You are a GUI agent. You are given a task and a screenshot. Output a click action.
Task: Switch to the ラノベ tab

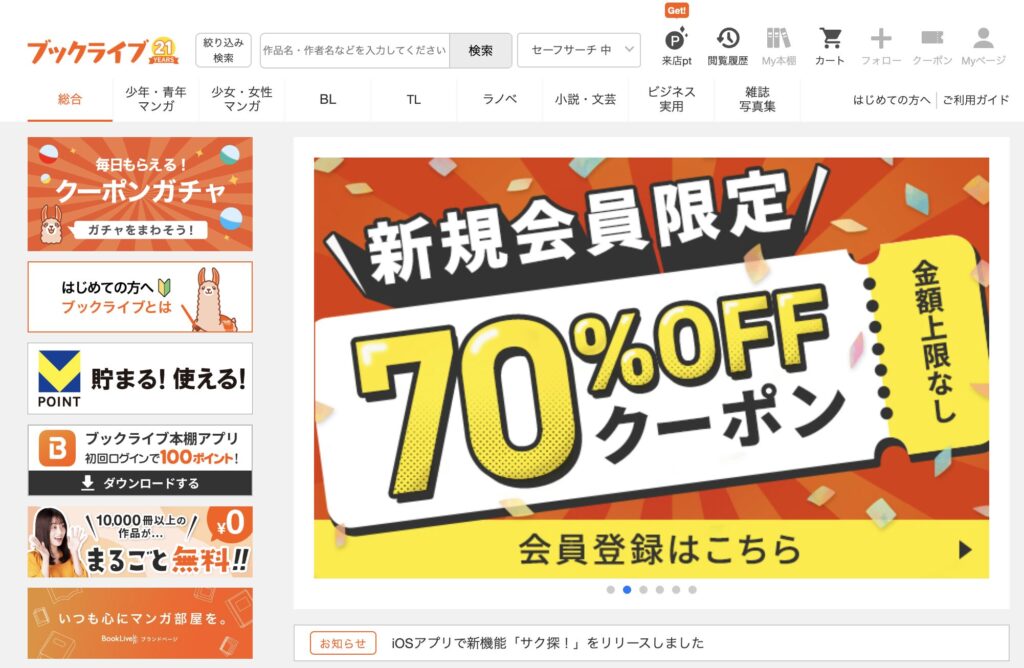pos(500,99)
